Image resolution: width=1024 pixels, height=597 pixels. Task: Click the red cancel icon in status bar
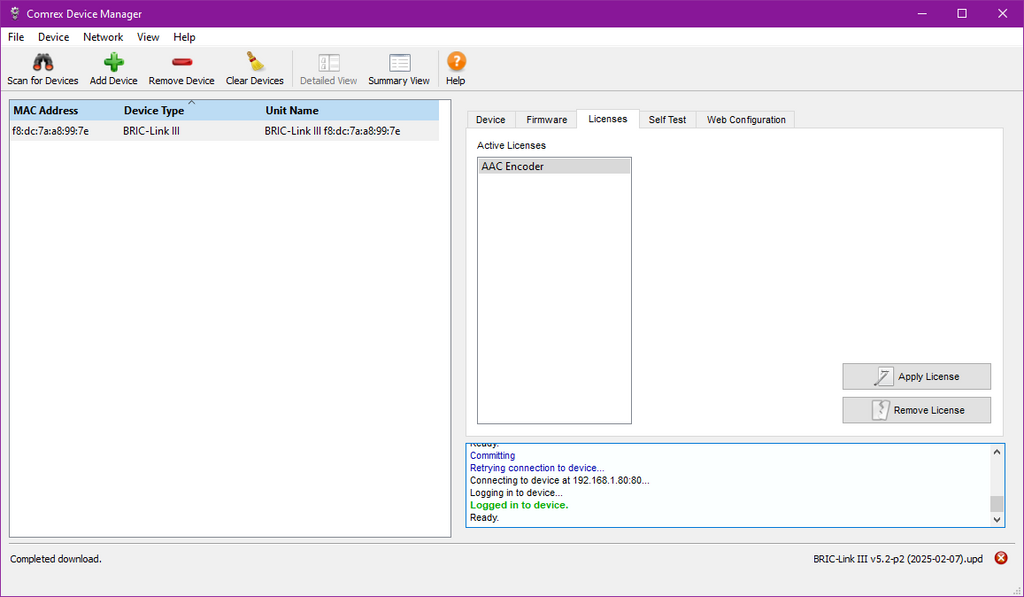(1000, 558)
